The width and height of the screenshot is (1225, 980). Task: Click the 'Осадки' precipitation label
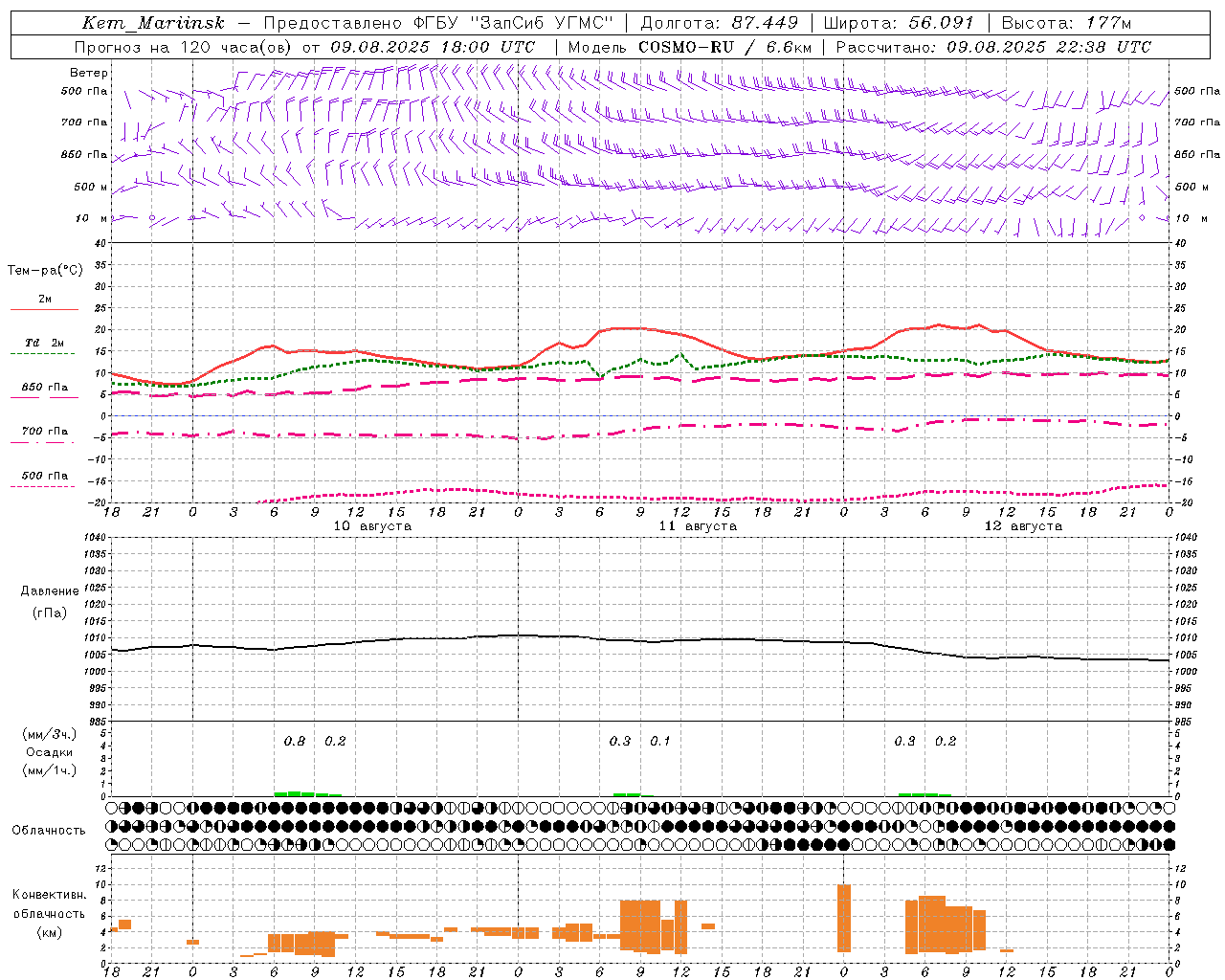coord(50,752)
